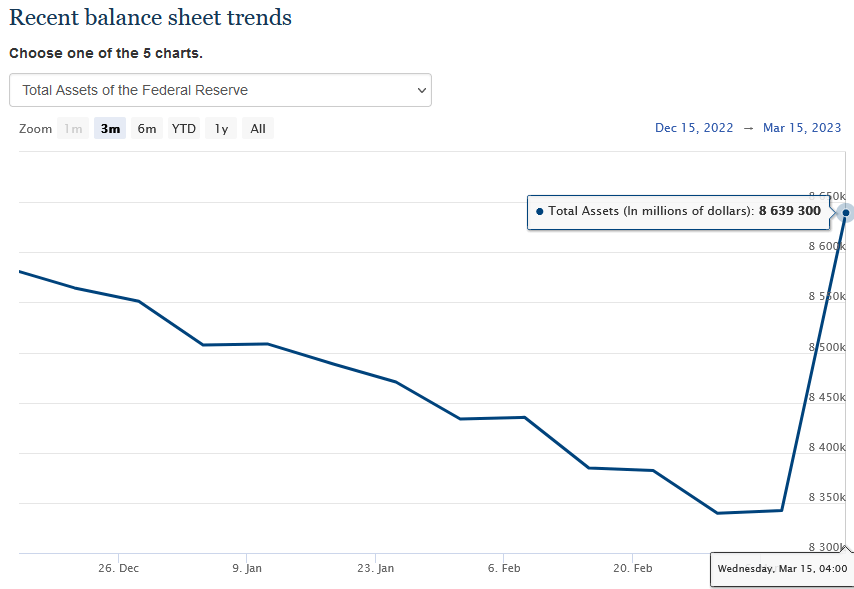Viewport: 854px width, 589px height.
Task: Click the Dec 15, 2022 start date
Action: [x=694, y=127]
